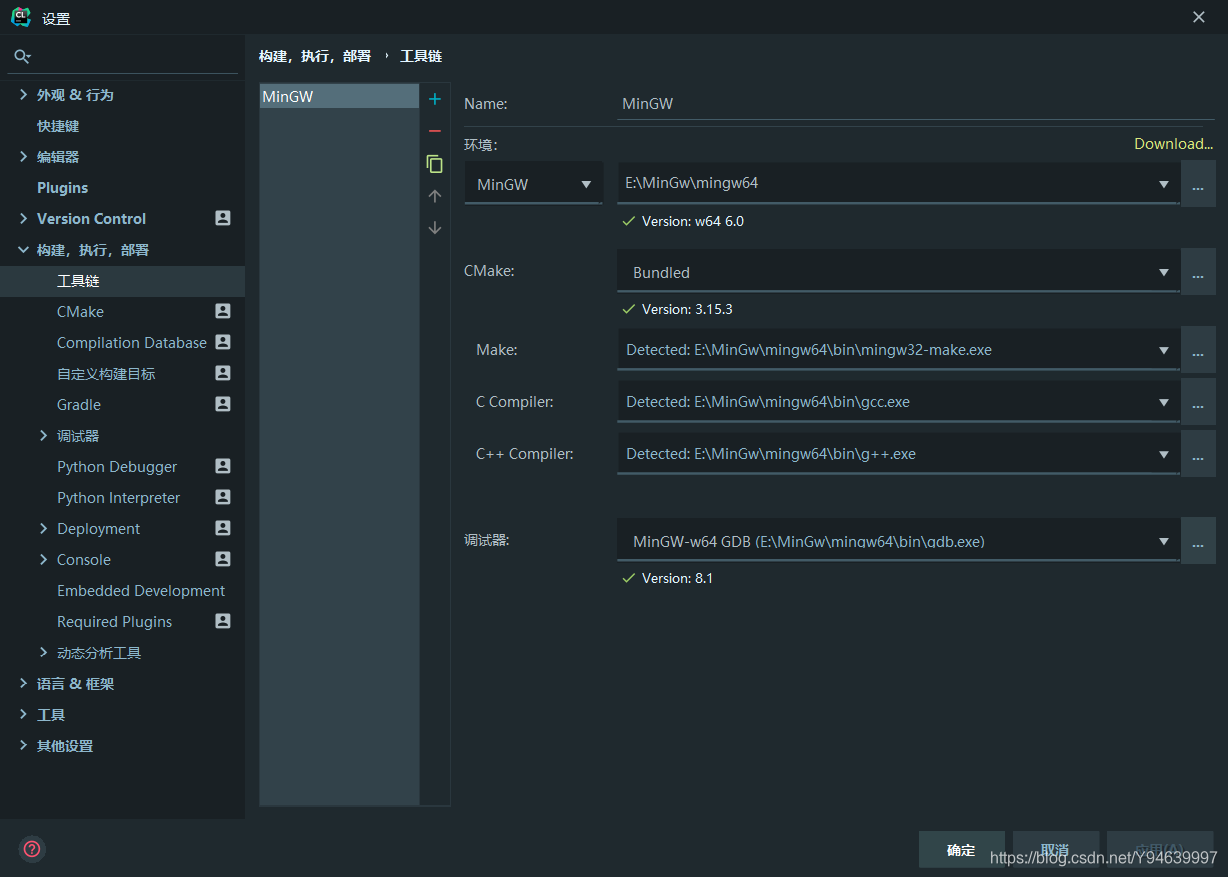The width and height of the screenshot is (1228, 877).
Task: Select MinGW toolchain in list
Action: pyautogui.click(x=339, y=96)
